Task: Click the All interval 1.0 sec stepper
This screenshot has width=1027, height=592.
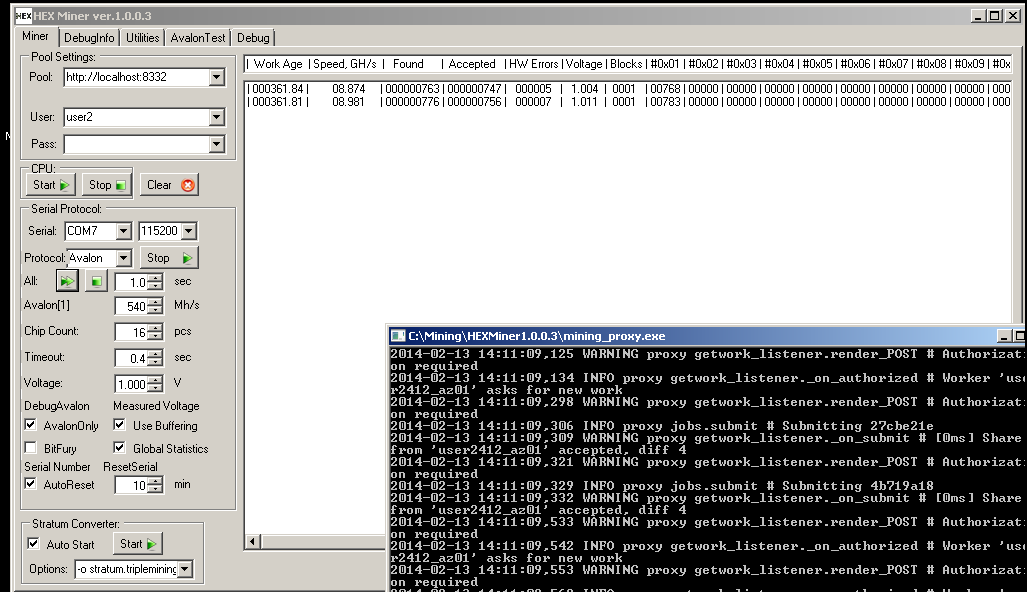Action: point(155,282)
